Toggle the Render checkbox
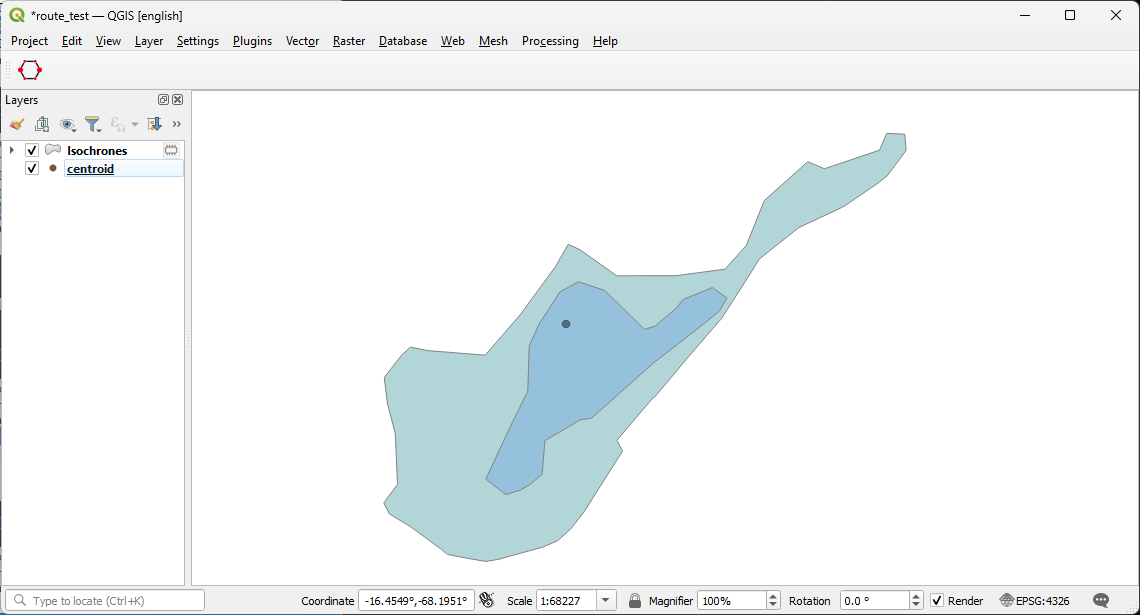The height and width of the screenshot is (615, 1140). click(x=937, y=600)
